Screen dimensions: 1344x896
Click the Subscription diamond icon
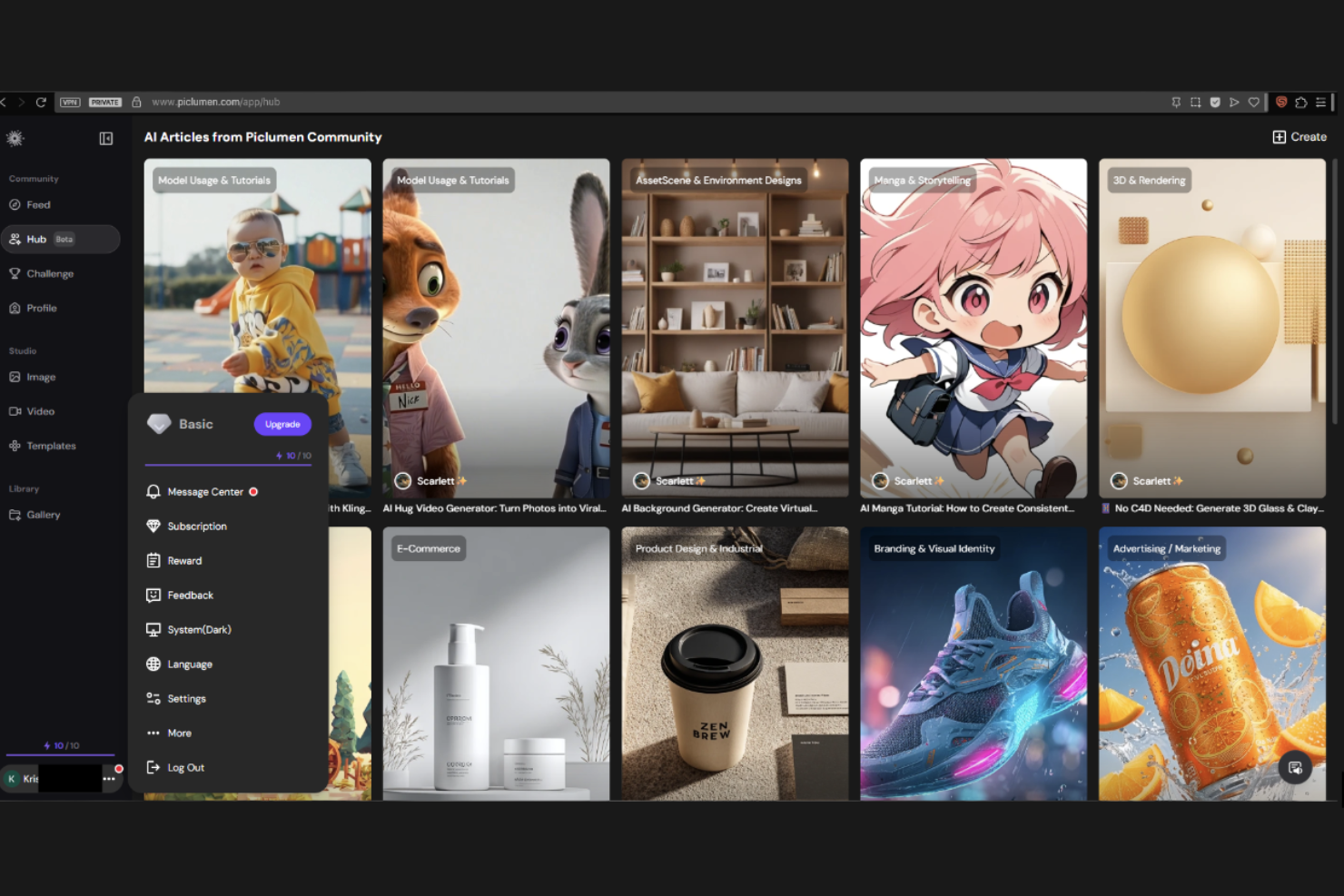pyautogui.click(x=153, y=527)
